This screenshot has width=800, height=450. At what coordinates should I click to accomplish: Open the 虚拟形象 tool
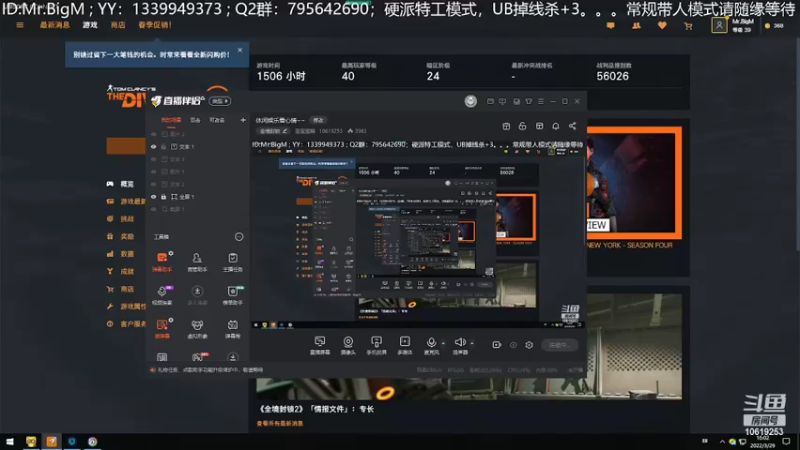(x=197, y=329)
